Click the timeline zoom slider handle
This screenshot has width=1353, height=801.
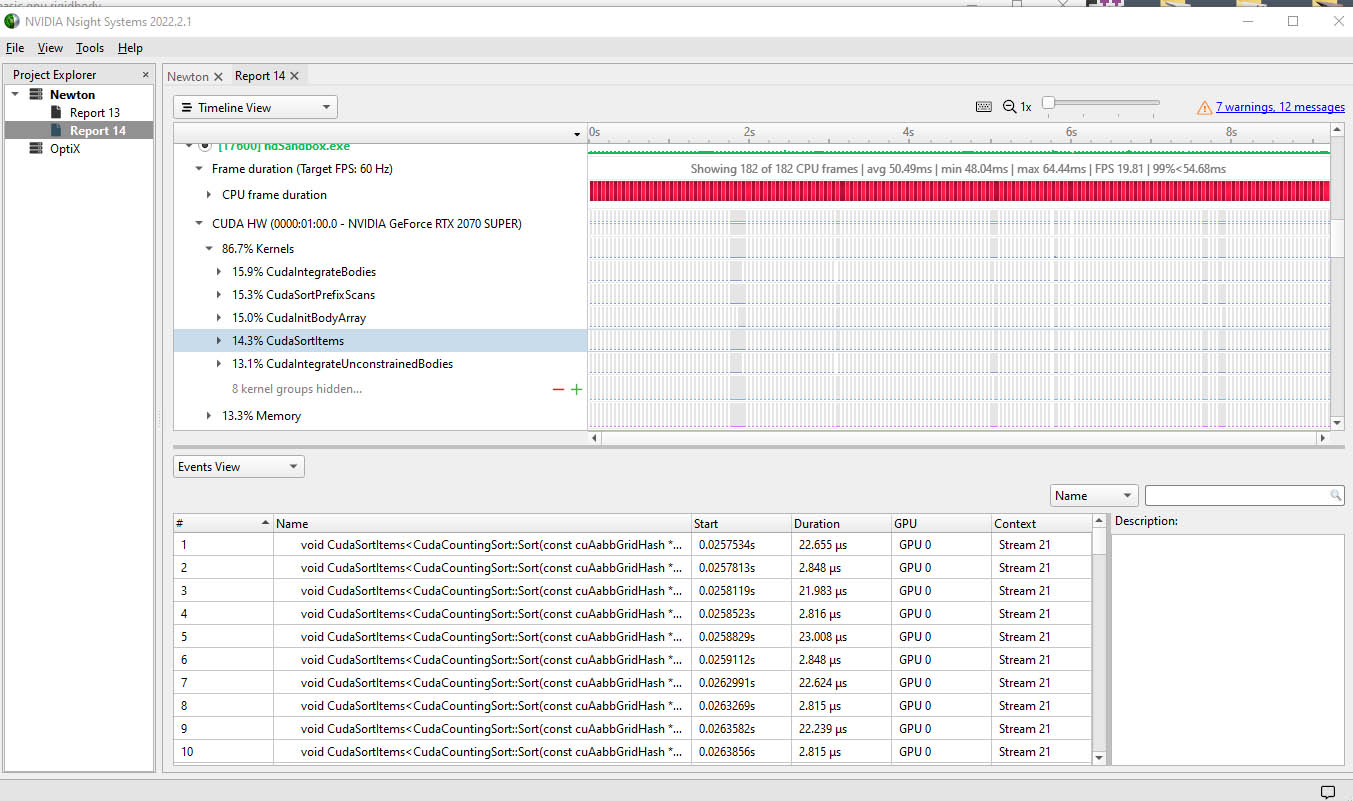point(1047,103)
